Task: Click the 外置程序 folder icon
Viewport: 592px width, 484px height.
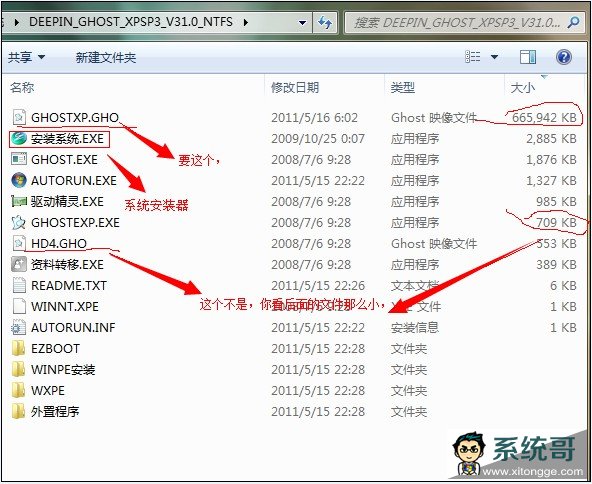Action: click(x=19, y=411)
